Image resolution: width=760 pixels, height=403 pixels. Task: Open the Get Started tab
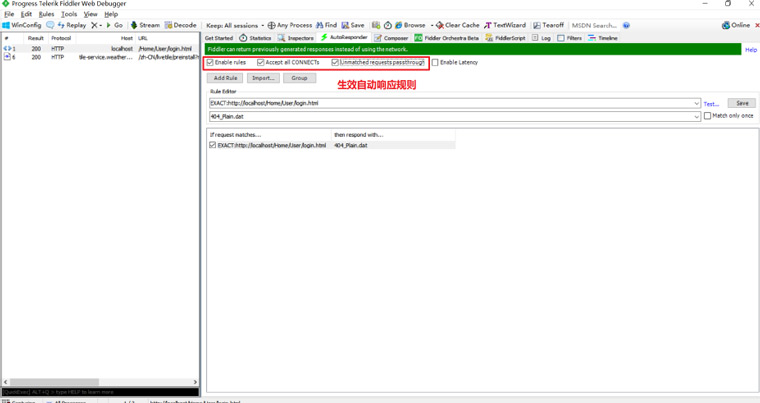(x=219, y=38)
